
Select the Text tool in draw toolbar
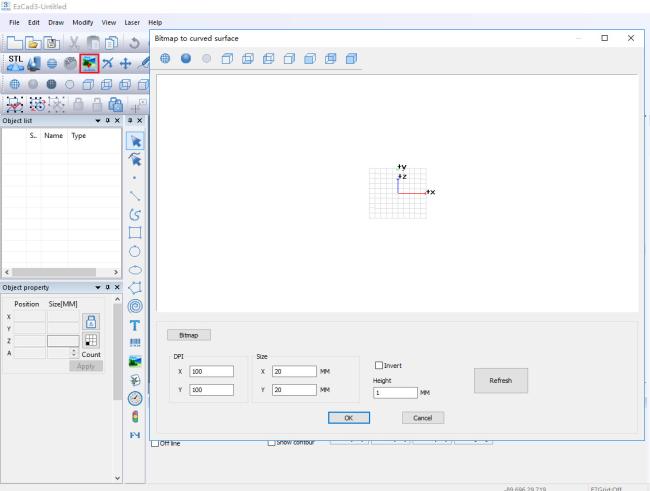pos(135,324)
